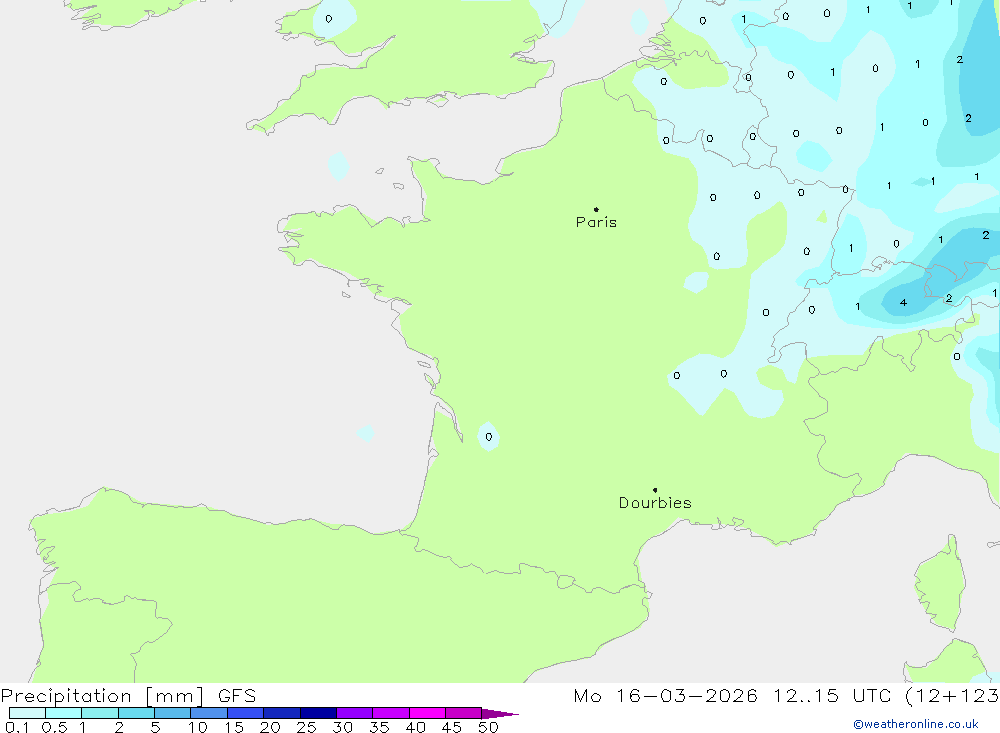The width and height of the screenshot is (1000, 733).
Task: Select the Dourbies city label
Action: click(x=655, y=503)
